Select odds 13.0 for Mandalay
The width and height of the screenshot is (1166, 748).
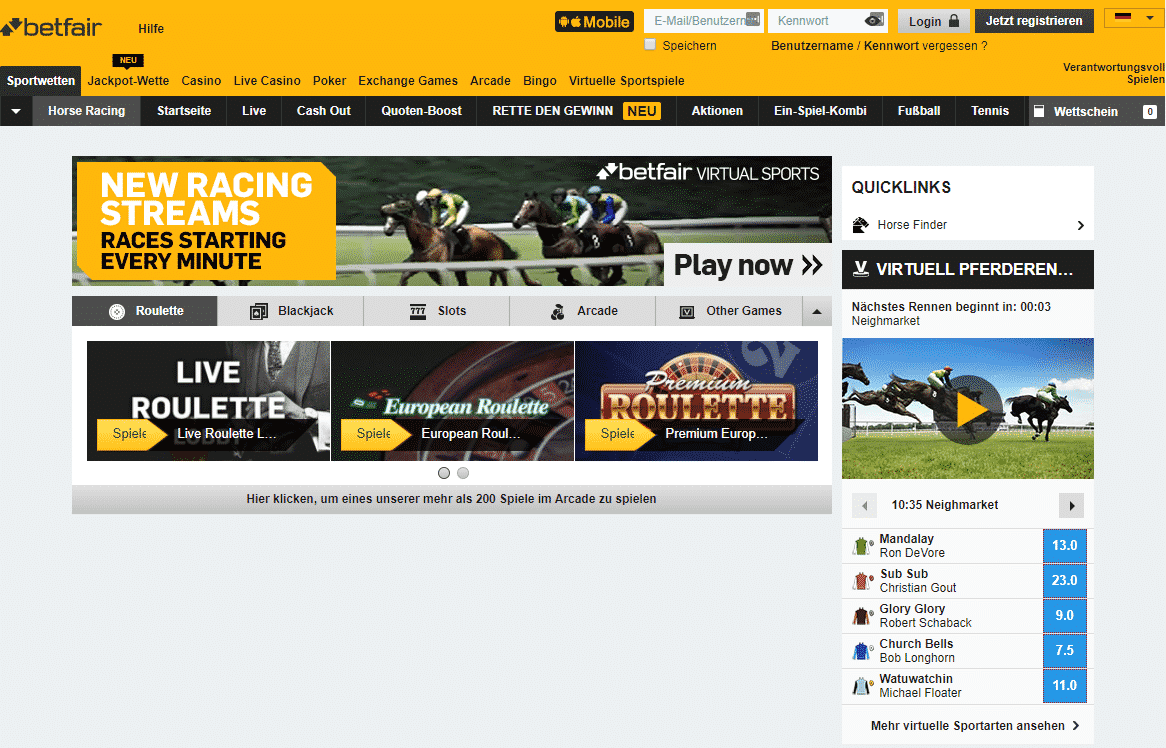point(1064,546)
